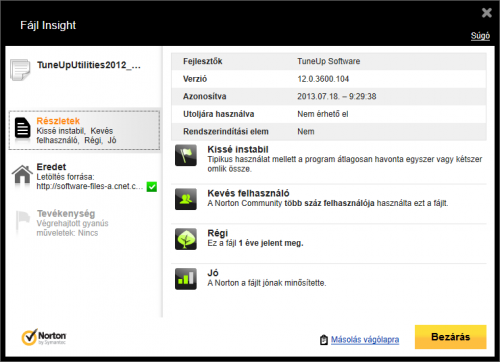Click the Norton by Symantec logo
The width and height of the screenshot is (500, 362).
click(44, 337)
